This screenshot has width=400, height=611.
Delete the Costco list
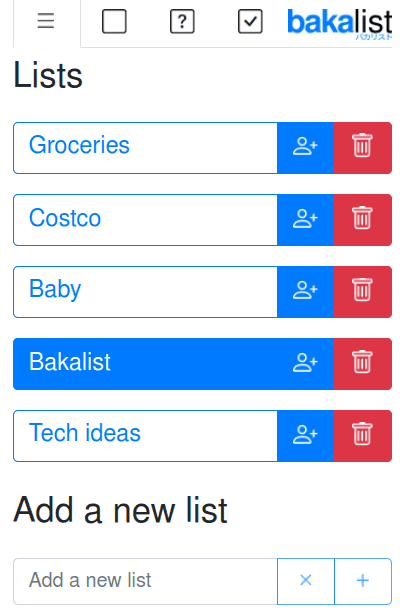coord(363,220)
